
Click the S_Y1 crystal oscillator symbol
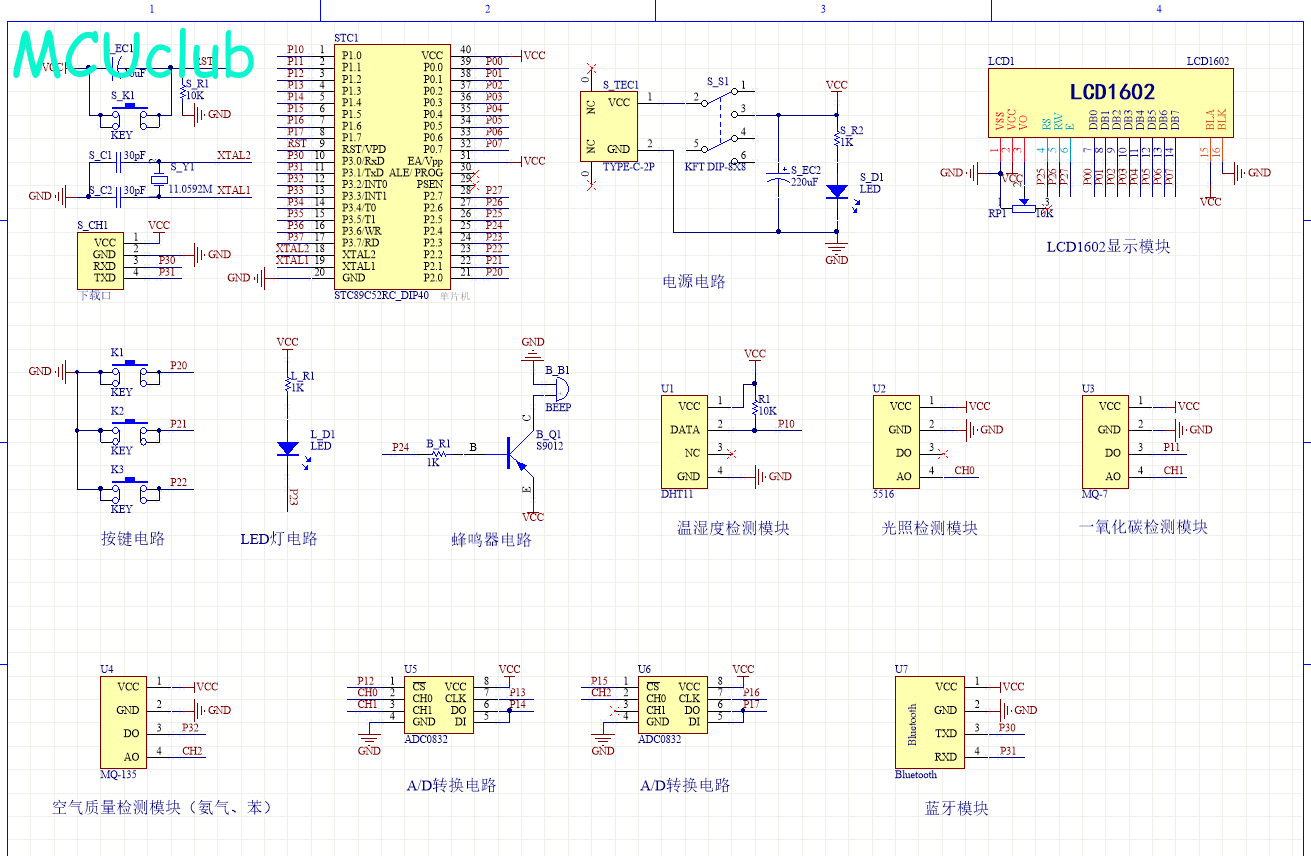click(x=157, y=180)
